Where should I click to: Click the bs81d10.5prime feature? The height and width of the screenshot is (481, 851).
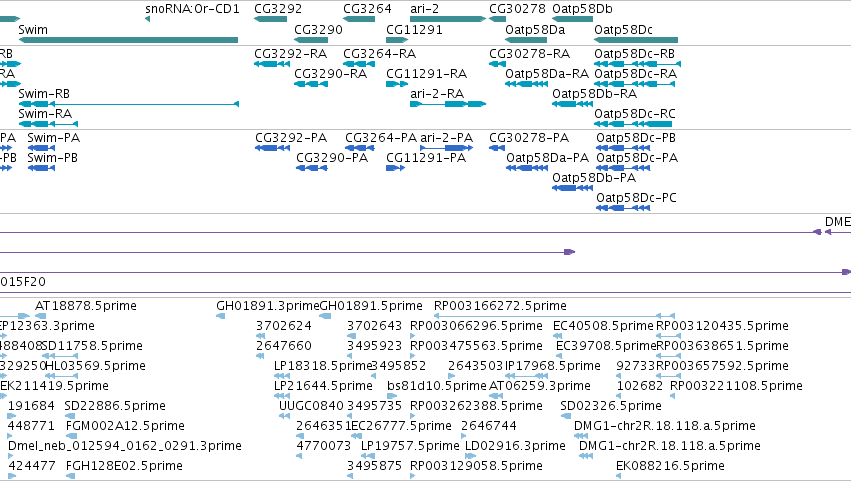(x=390, y=396)
